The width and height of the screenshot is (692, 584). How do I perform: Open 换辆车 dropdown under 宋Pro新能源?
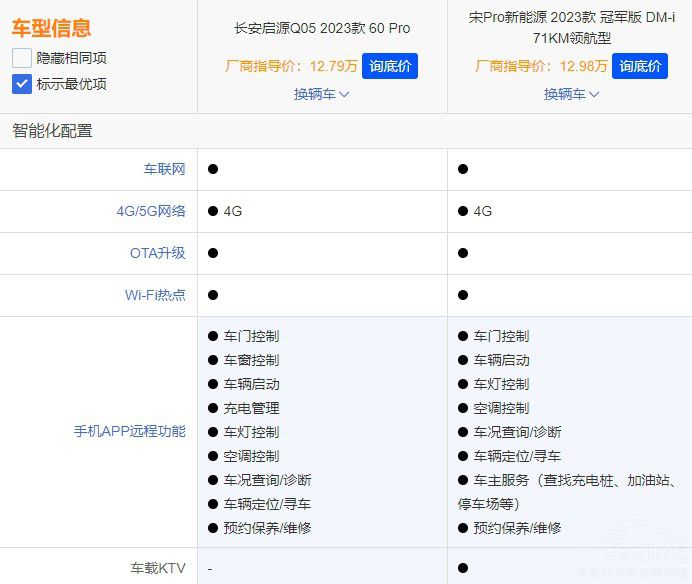pos(571,94)
